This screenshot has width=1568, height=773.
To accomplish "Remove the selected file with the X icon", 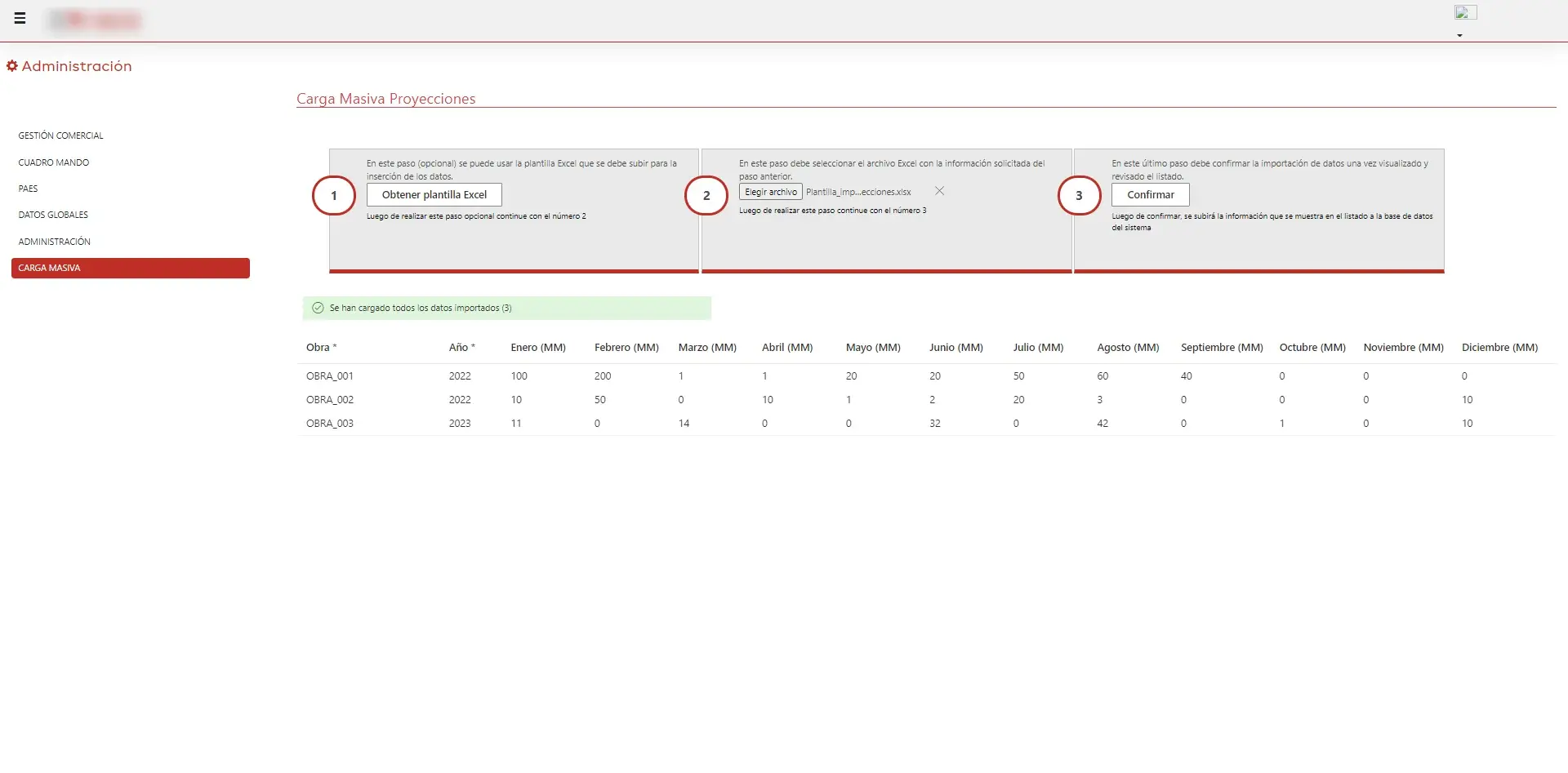I will coord(939,191).
